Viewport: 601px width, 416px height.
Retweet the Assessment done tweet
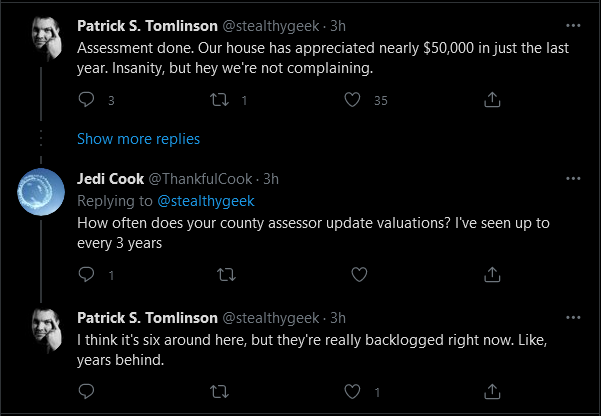click(219, 100)
